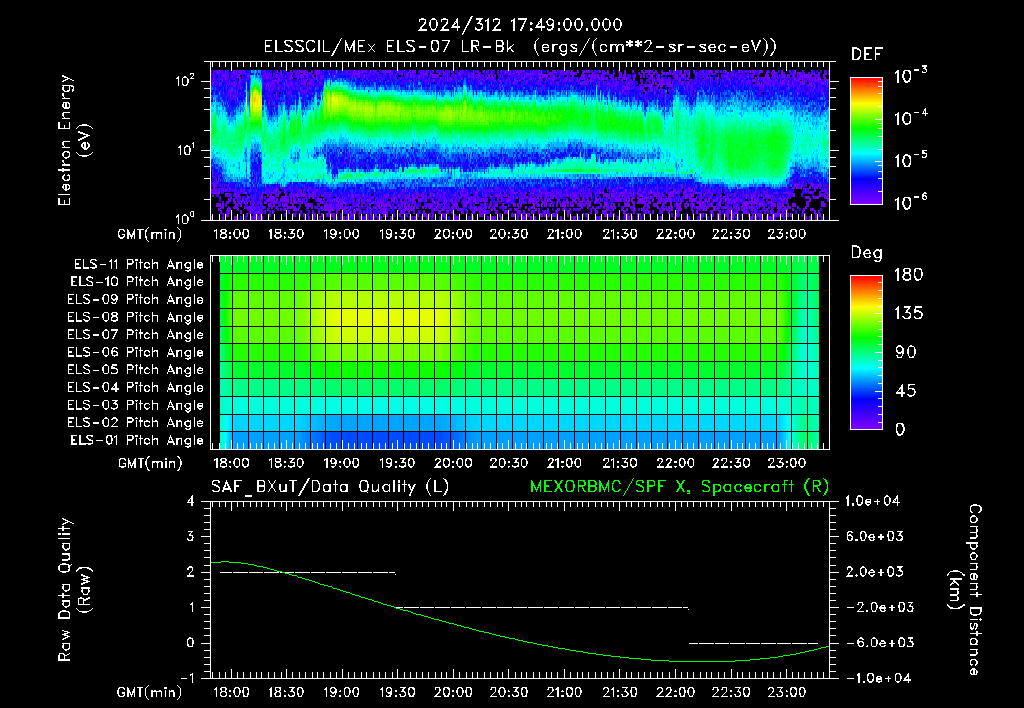1024x708 pixels.
Task: Click the 90 tick on Deg colorbar
Action: click(906, 353)
